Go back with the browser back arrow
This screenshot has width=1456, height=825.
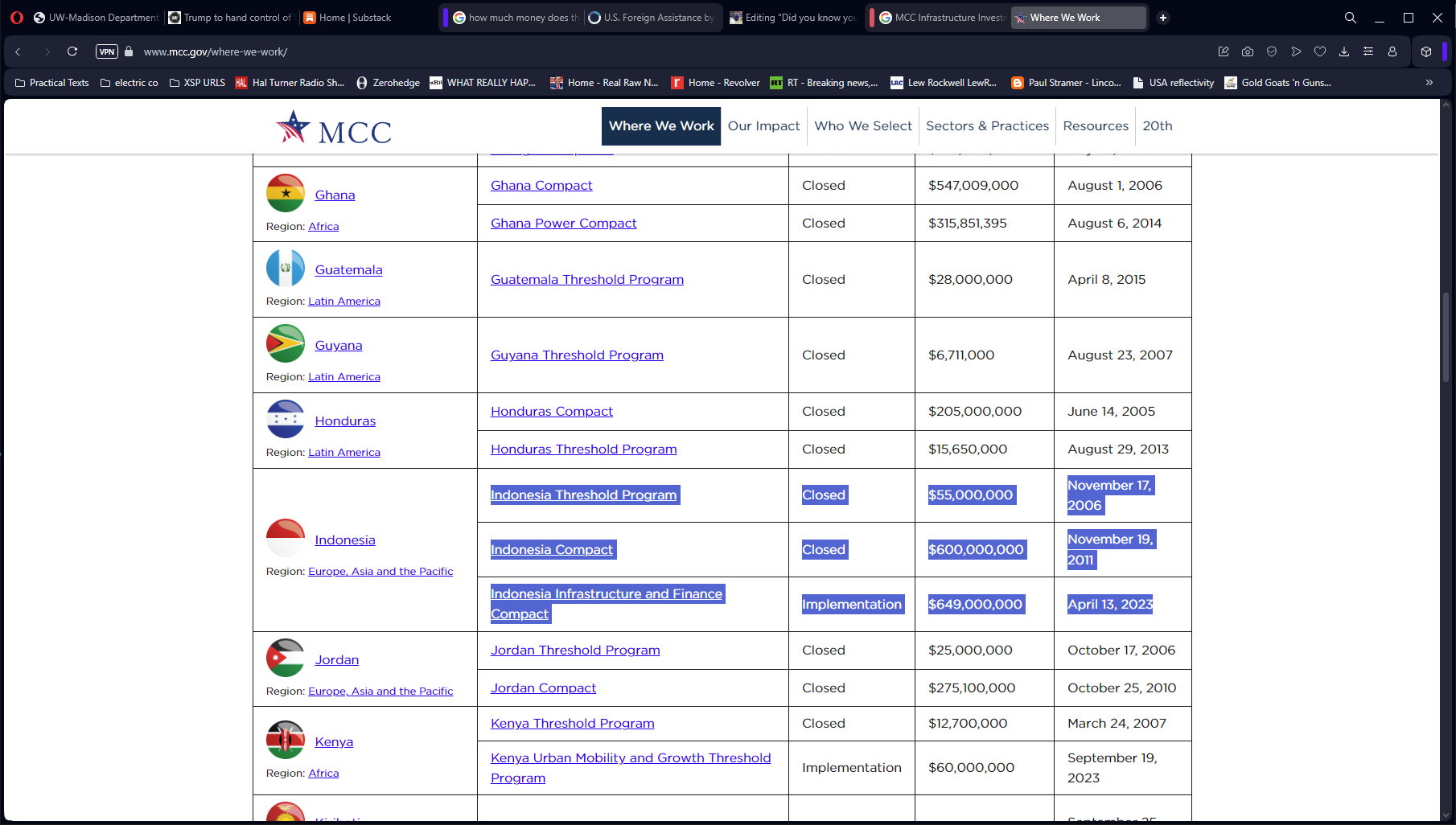tap(18, 51)
